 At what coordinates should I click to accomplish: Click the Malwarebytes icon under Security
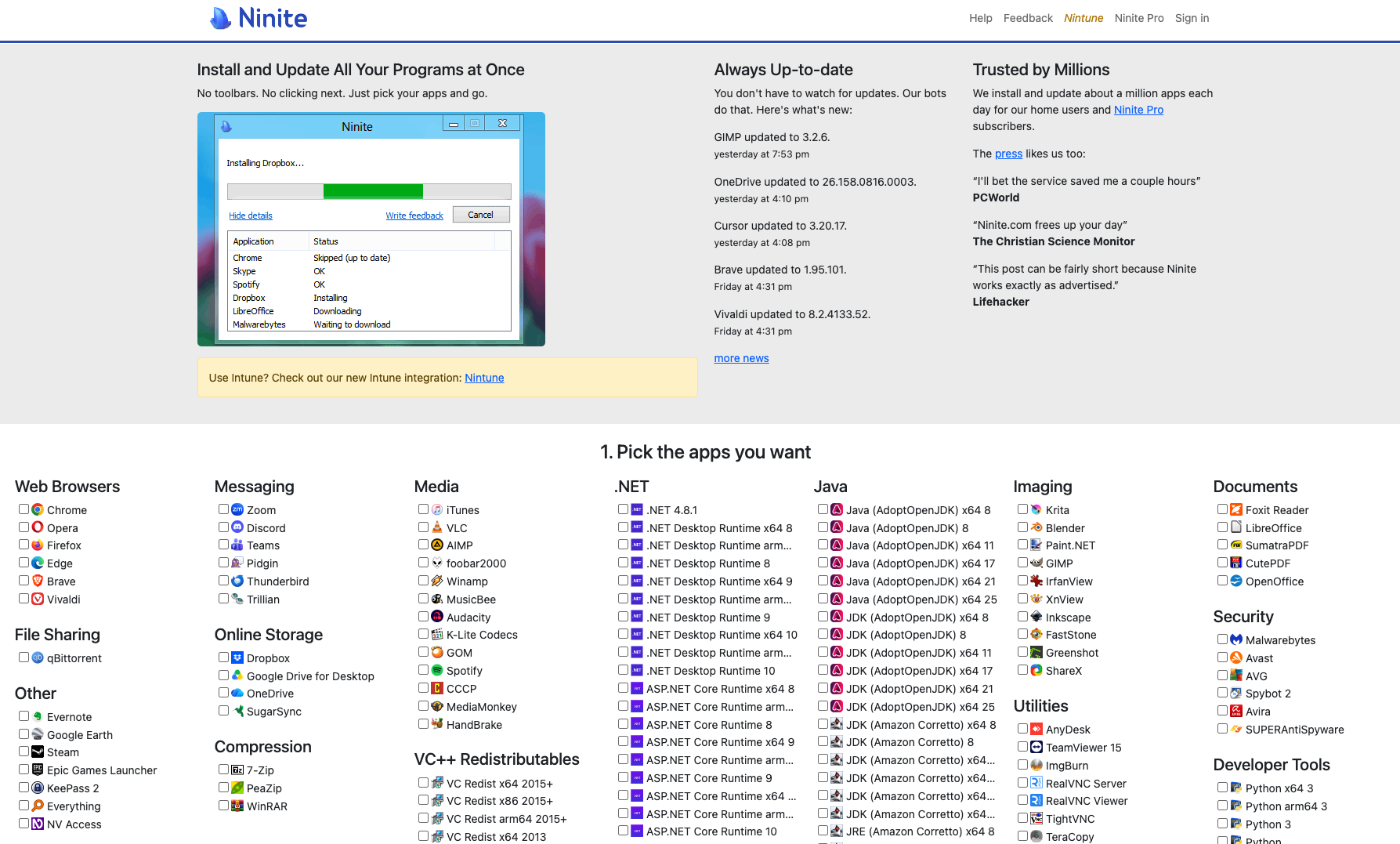(x=1236, y=639)
